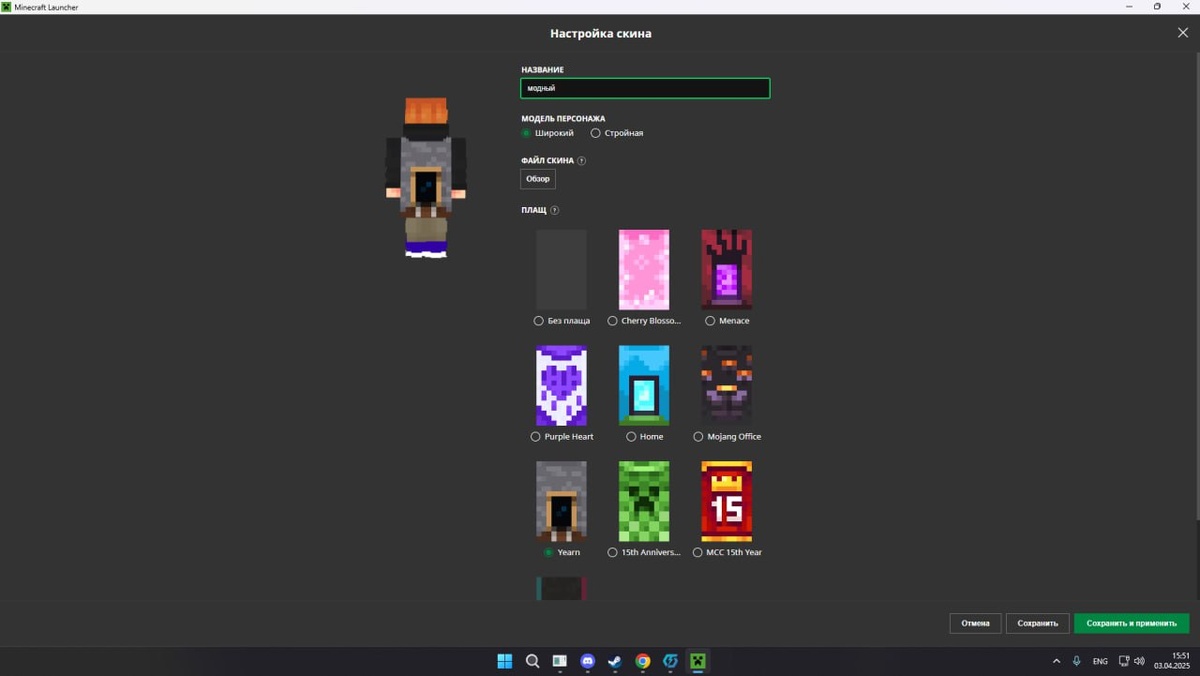
Task: Open Steam from the taskbar
Action: (615, 661)
